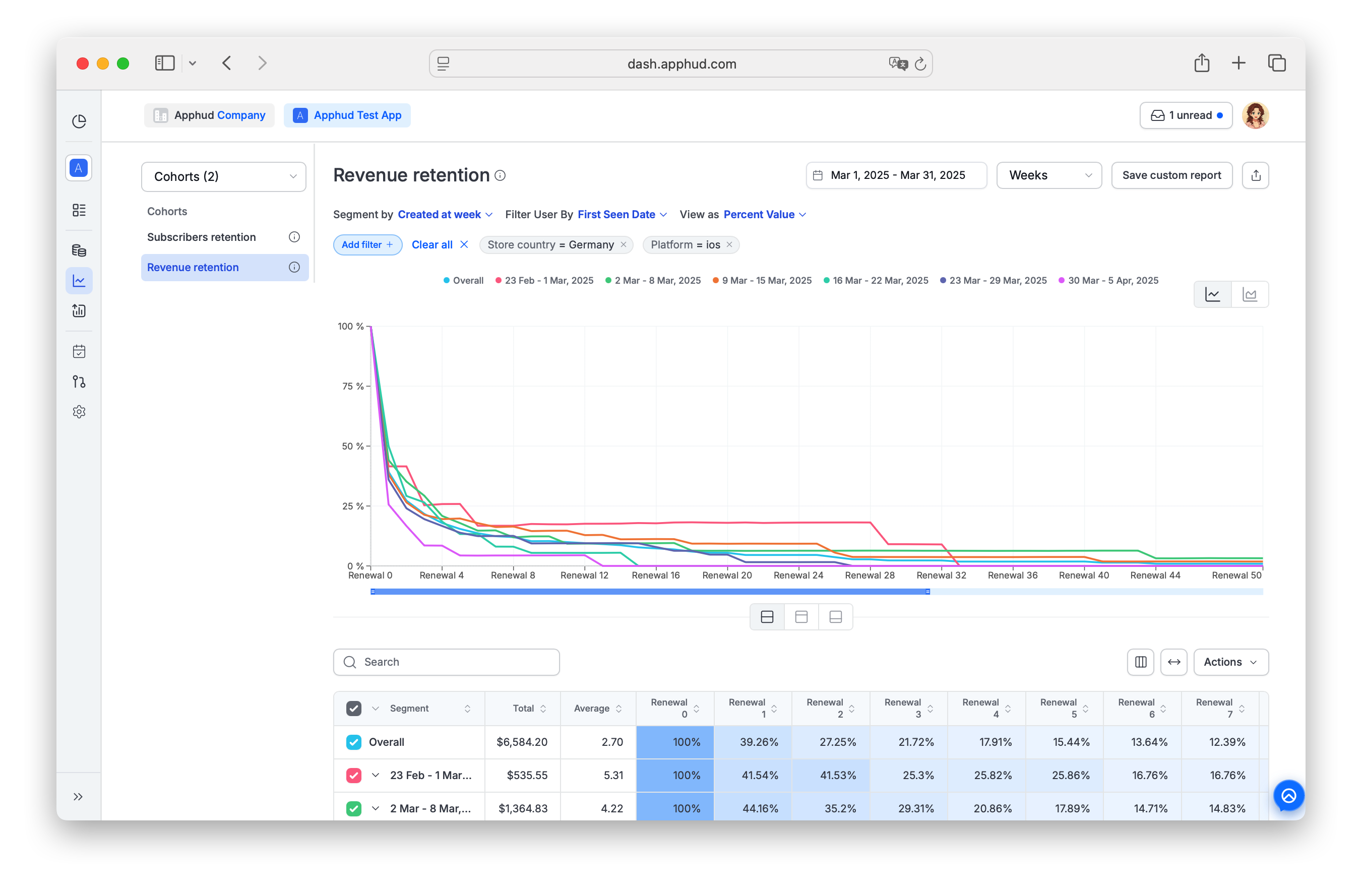The height and width of the screenshot is (896, 1362).
Task: Open the Actions dropdown
Action: pyautogui.click(x=1231, y=662)
